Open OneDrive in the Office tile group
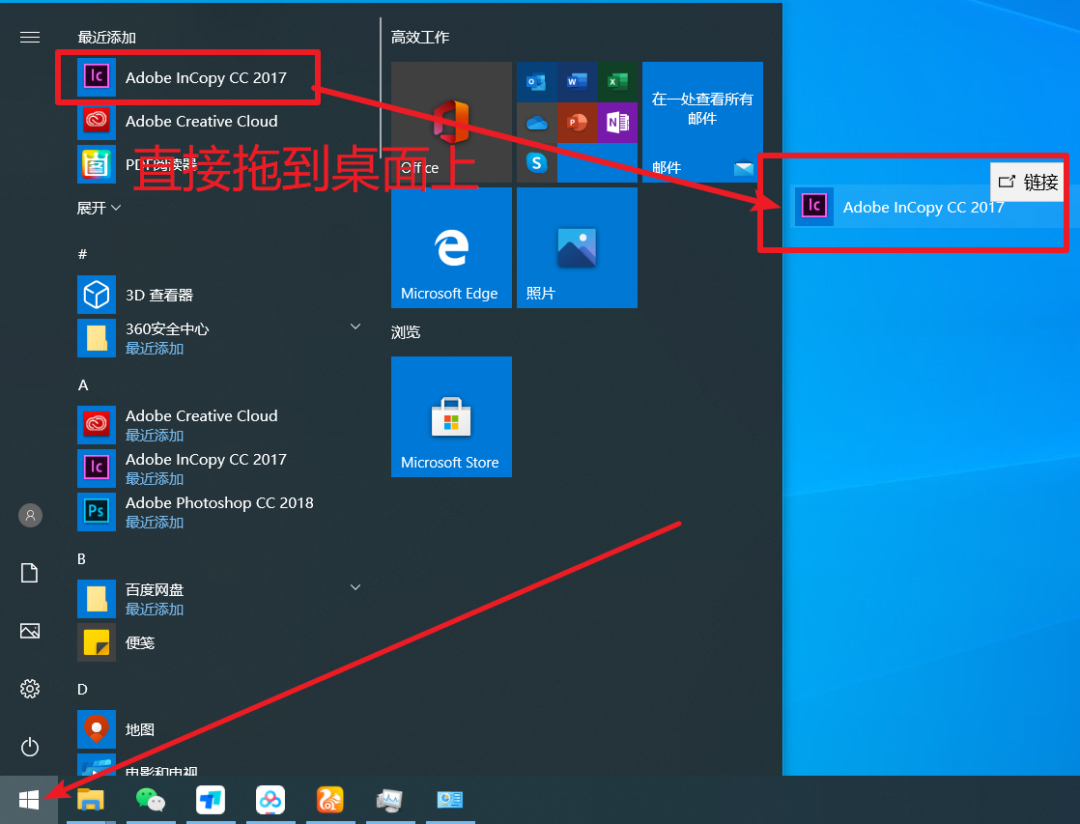This screenshot has width=1080, height=824. (x=537, y=123)
